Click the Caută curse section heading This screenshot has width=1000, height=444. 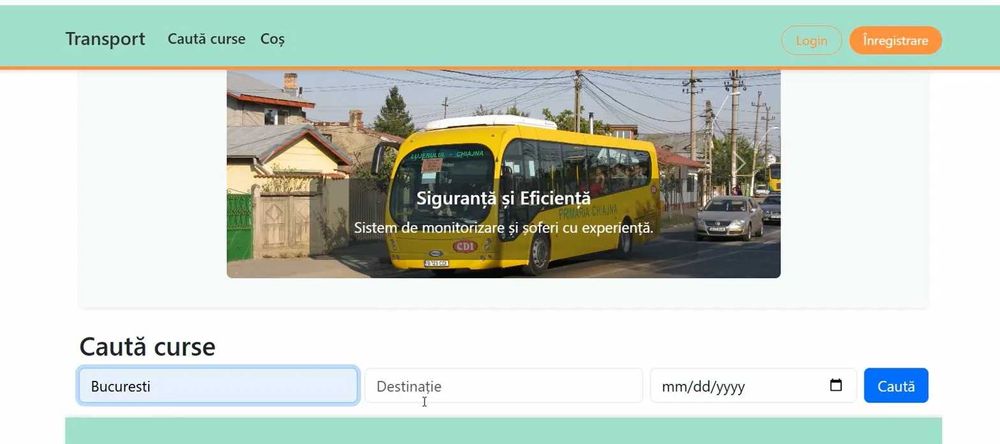coord(147,347)
